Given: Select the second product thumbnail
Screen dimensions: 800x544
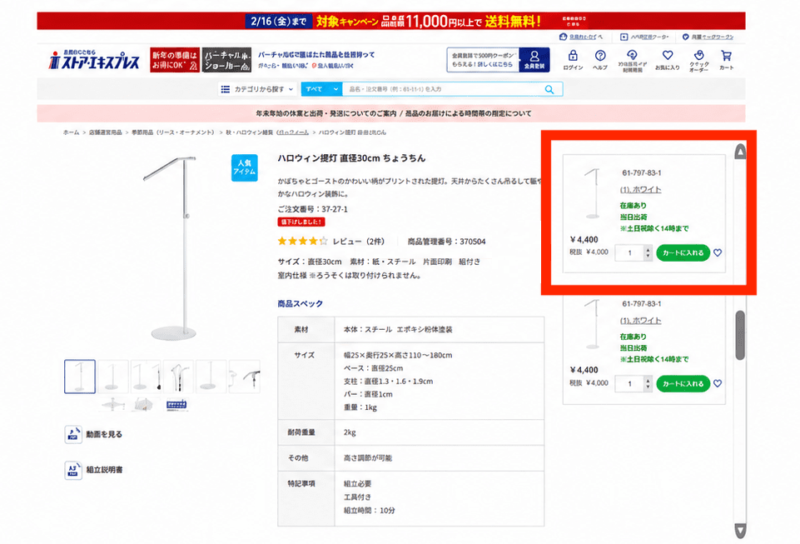Looking at the screenshot, I should (x=113, y=377).
